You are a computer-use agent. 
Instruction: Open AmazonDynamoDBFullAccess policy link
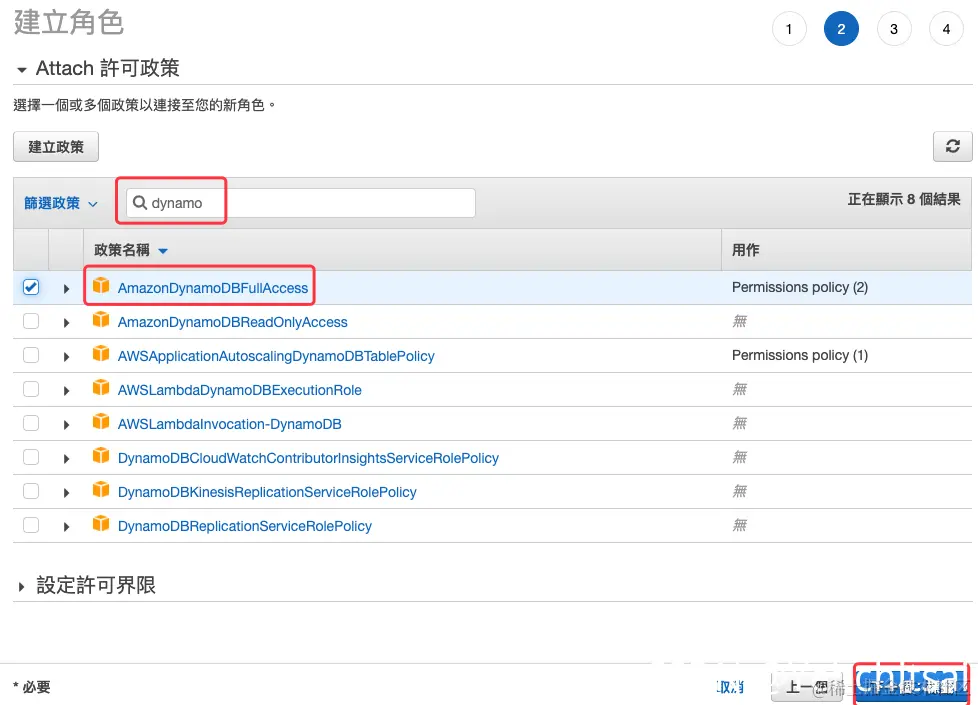pos(213,288)
